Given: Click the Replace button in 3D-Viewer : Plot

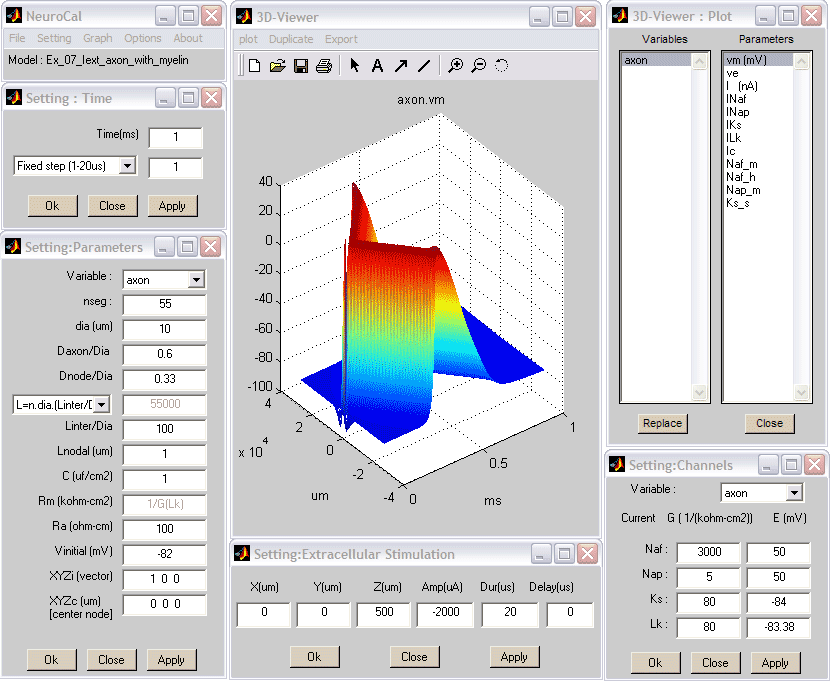Looking at the screenshot, I should click(662, 424).
